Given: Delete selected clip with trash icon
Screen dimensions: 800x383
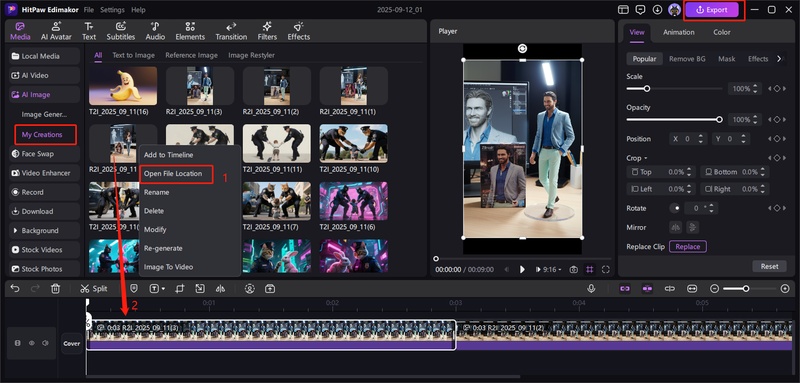Looking at the screenshot, I should (56, 289).
